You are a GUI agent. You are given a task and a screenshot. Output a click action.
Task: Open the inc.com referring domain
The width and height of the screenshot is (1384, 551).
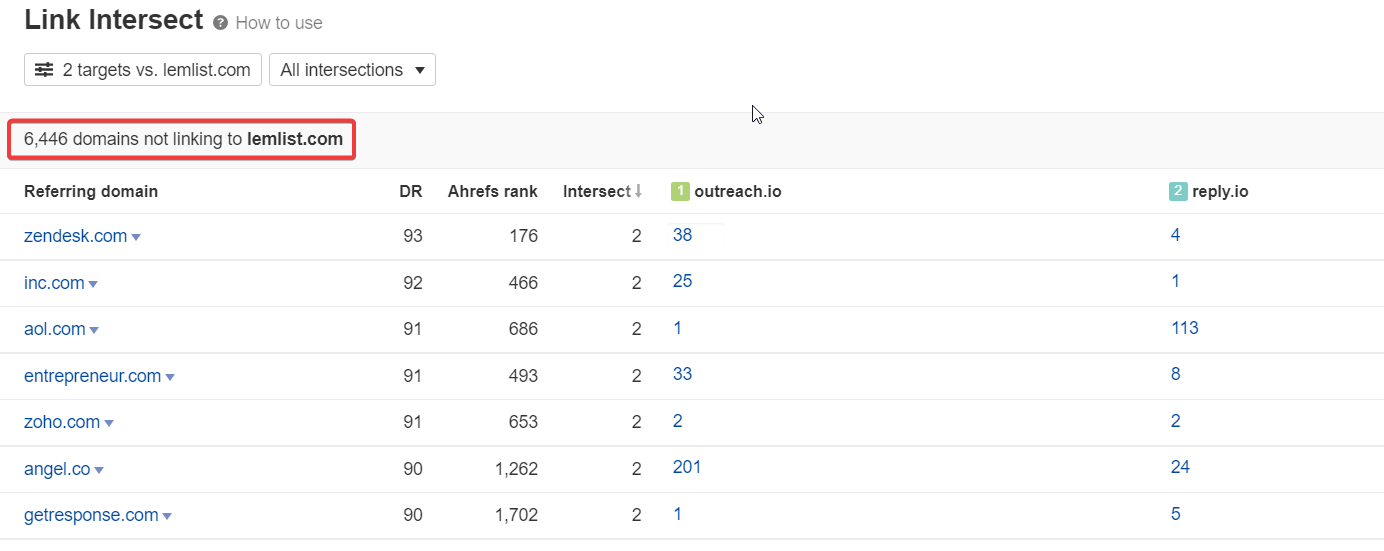pos(54,283)
